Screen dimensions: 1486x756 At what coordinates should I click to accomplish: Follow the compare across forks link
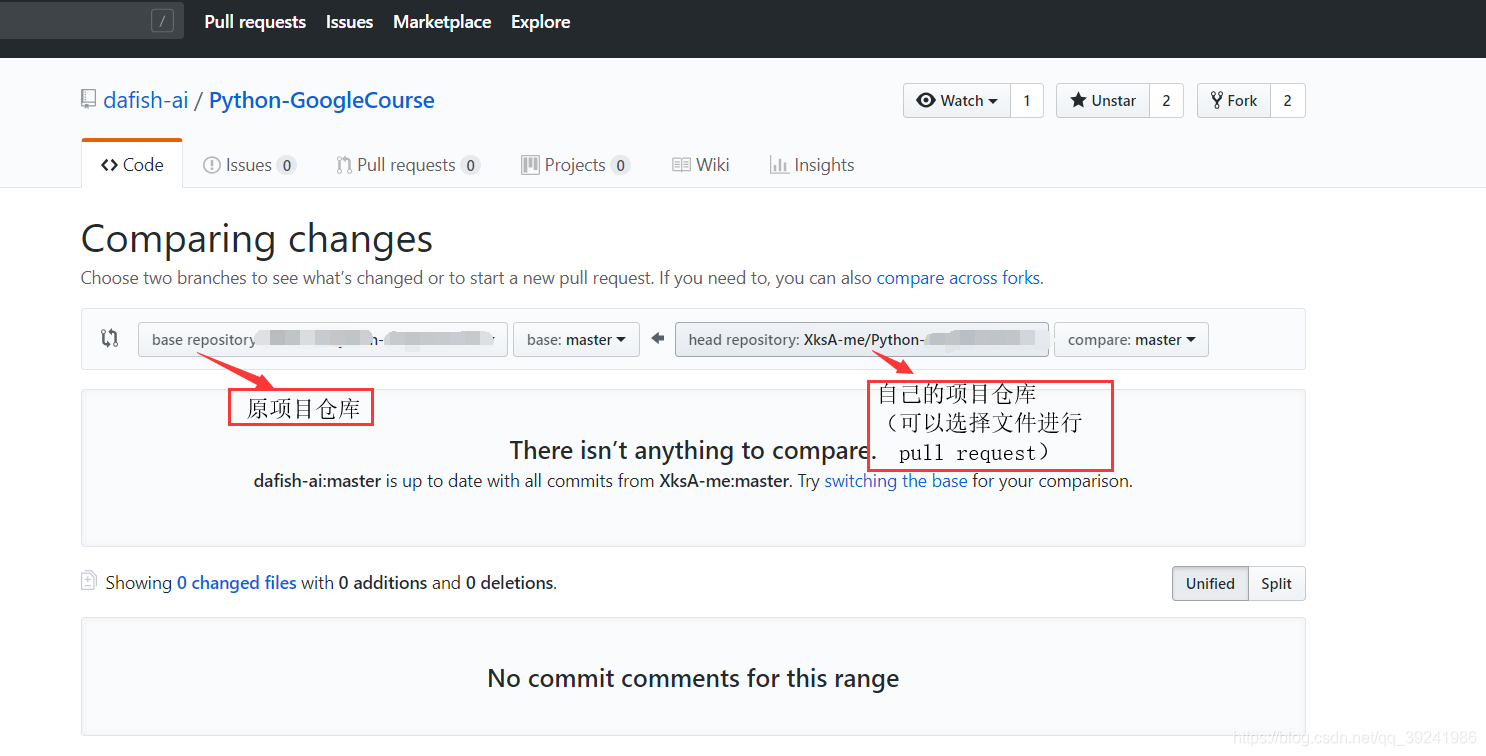coord(958,278)
